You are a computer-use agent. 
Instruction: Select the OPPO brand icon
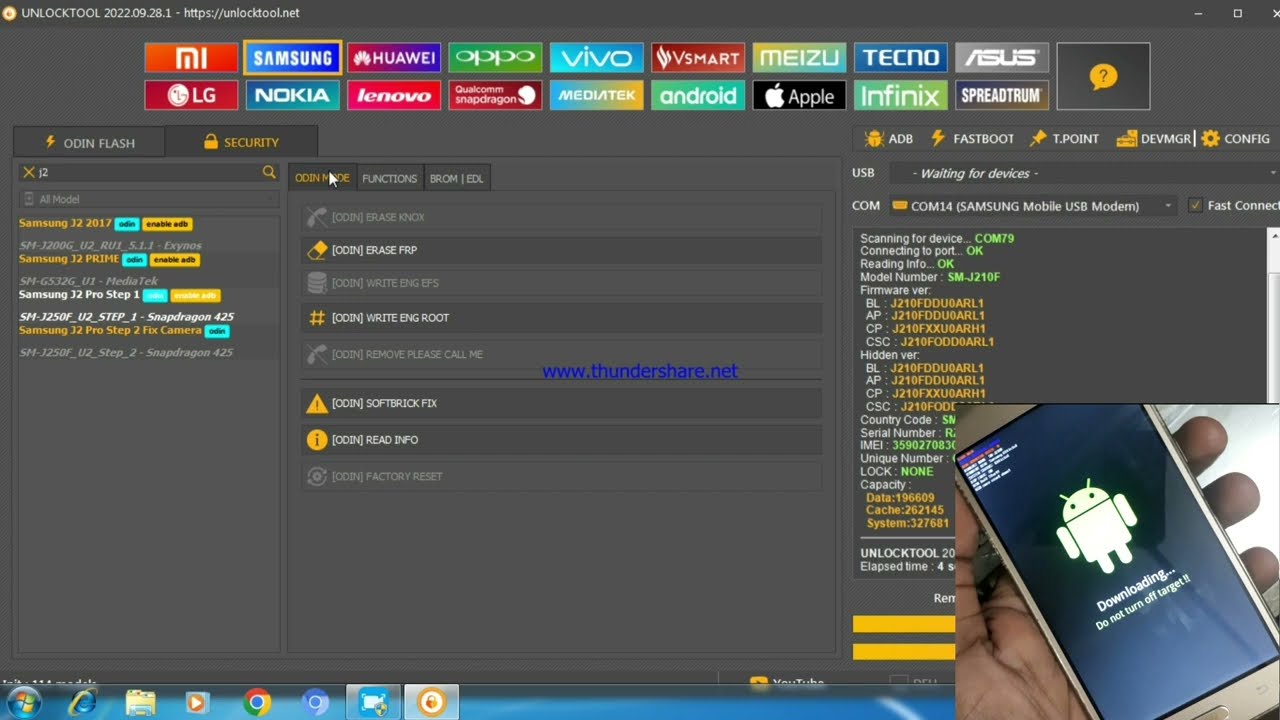(x=495, y=58)
